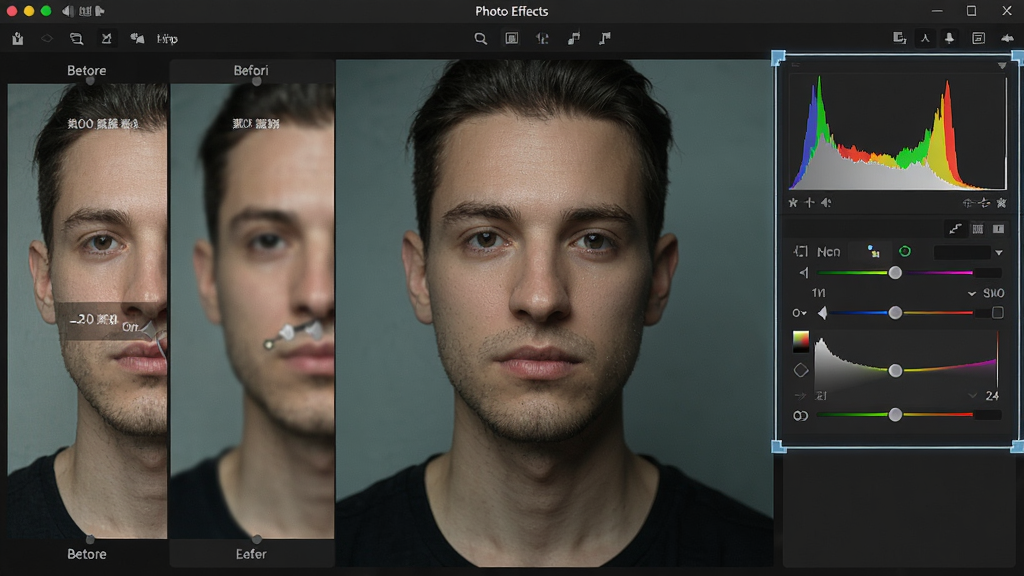Image resolution: width=1024 pixels, height=576 pixels.
Task: Open the dark dropdown field in the Ncn row
Action: [963, 252]
